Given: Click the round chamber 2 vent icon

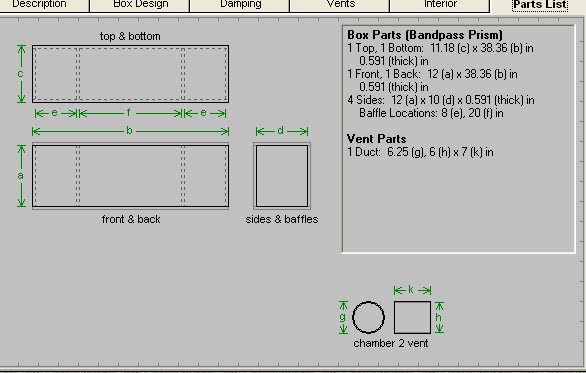Looking at the screenshot, I should 368,317.
